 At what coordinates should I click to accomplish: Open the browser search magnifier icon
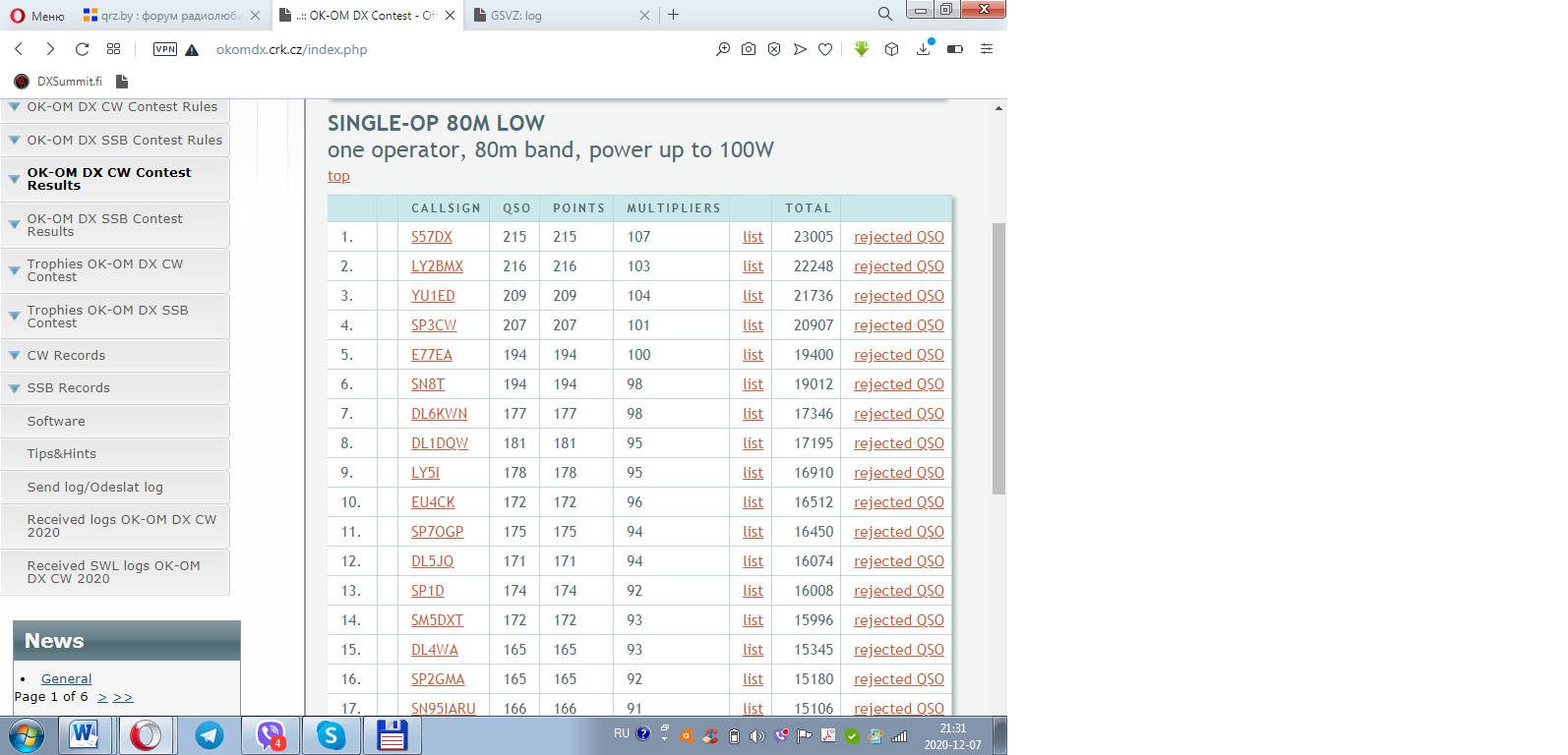point(884,15)
